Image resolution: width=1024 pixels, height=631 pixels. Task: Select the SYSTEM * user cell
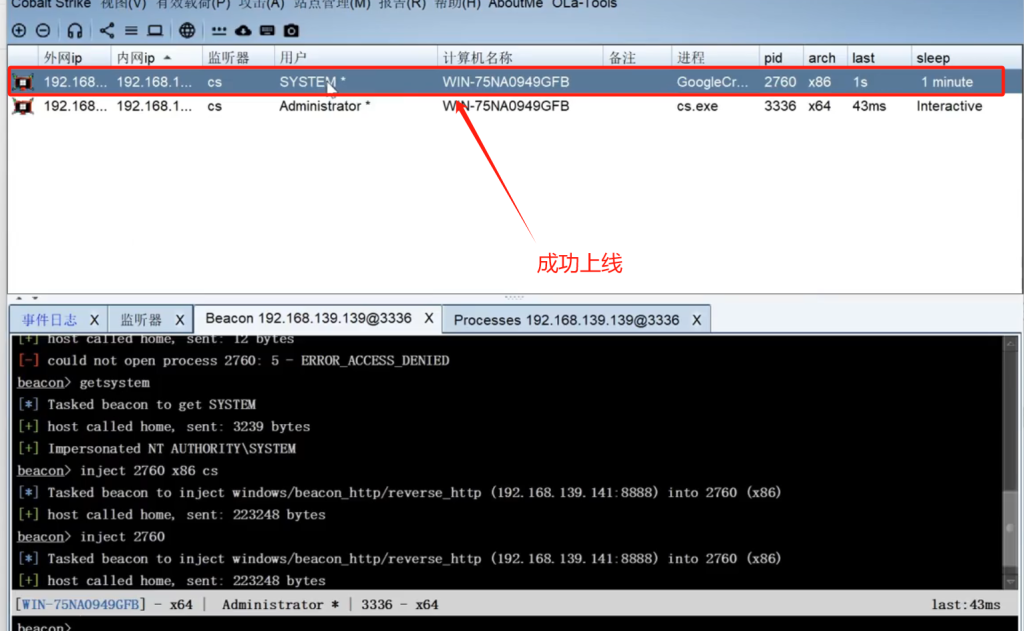click(312, 82)
